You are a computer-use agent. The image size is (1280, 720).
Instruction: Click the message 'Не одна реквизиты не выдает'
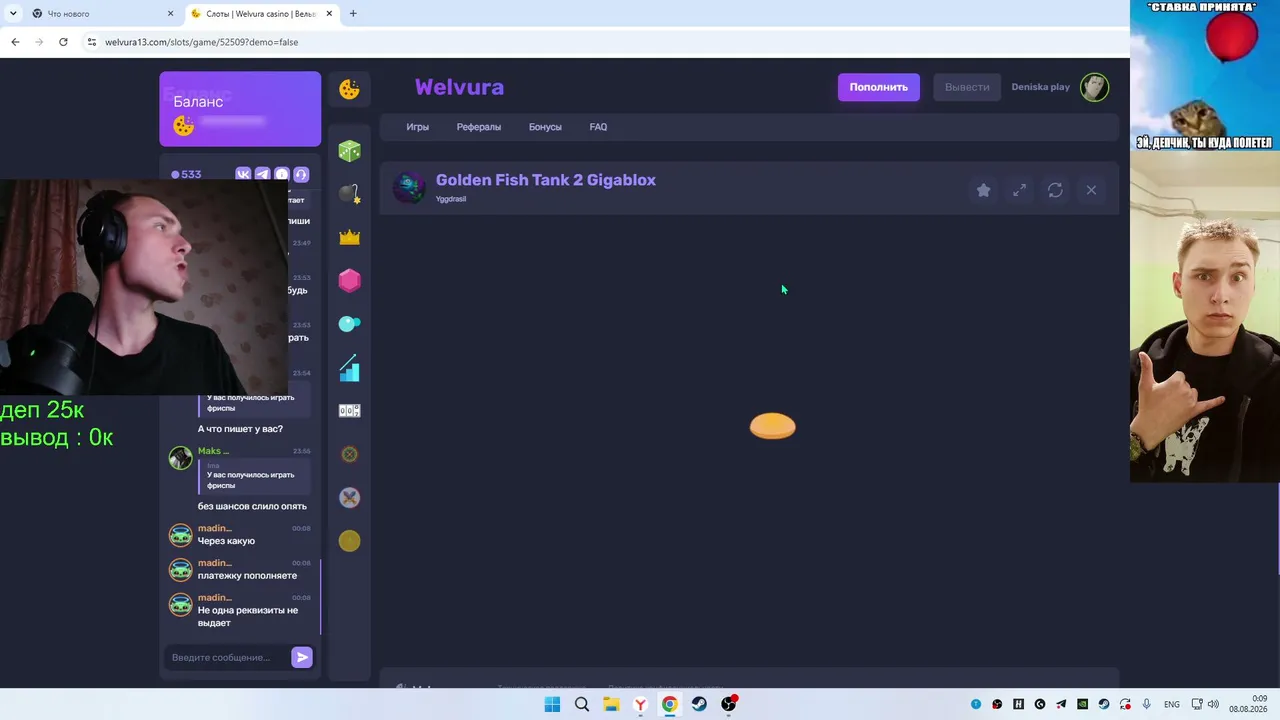point(248,616)
